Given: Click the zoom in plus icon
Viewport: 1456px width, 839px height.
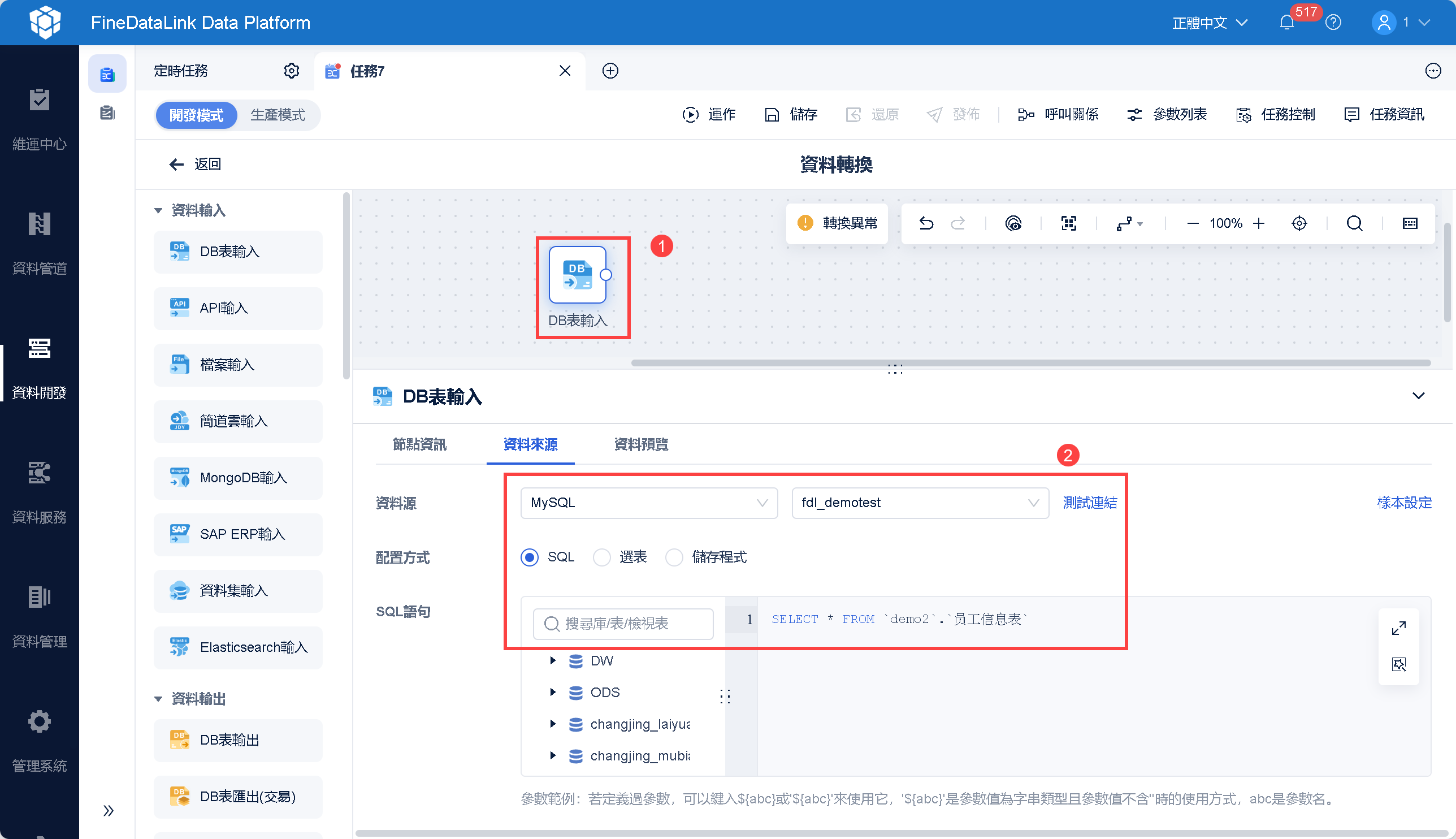Looking at the screenshot, I should pyautogui.click(x=1259, y=223).
